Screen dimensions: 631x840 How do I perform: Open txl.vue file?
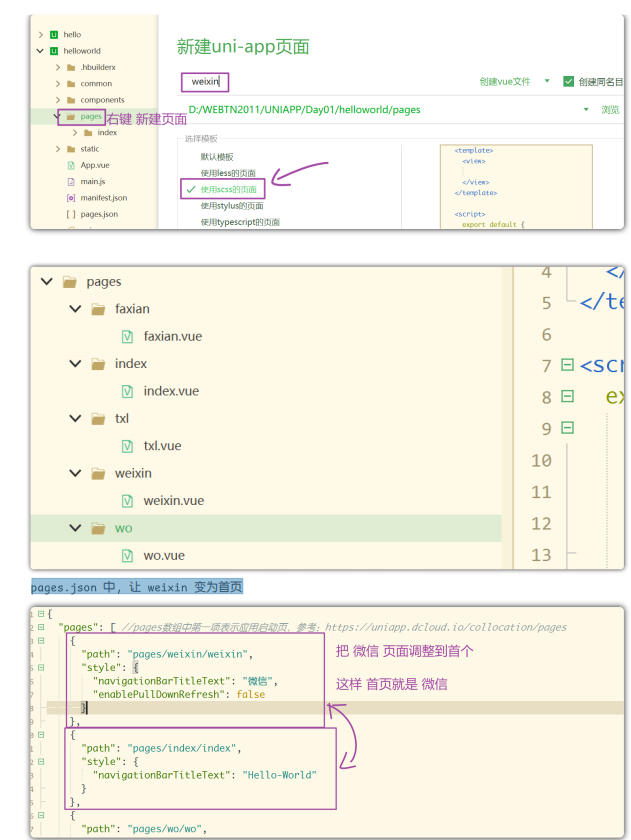click(x=162, y=446)
